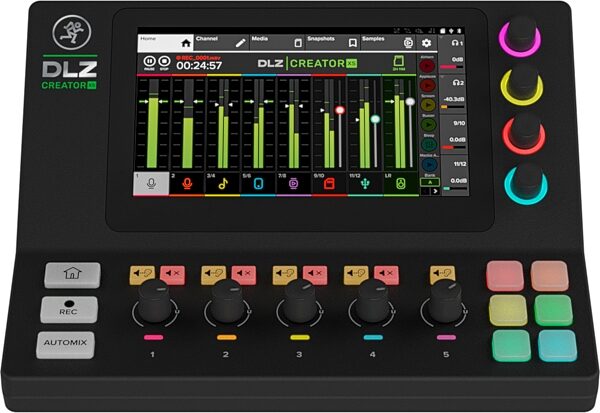Click the yellow-ringed encoder knob
The height and width of the screenshot is (413, 600).
coord(522,85)
